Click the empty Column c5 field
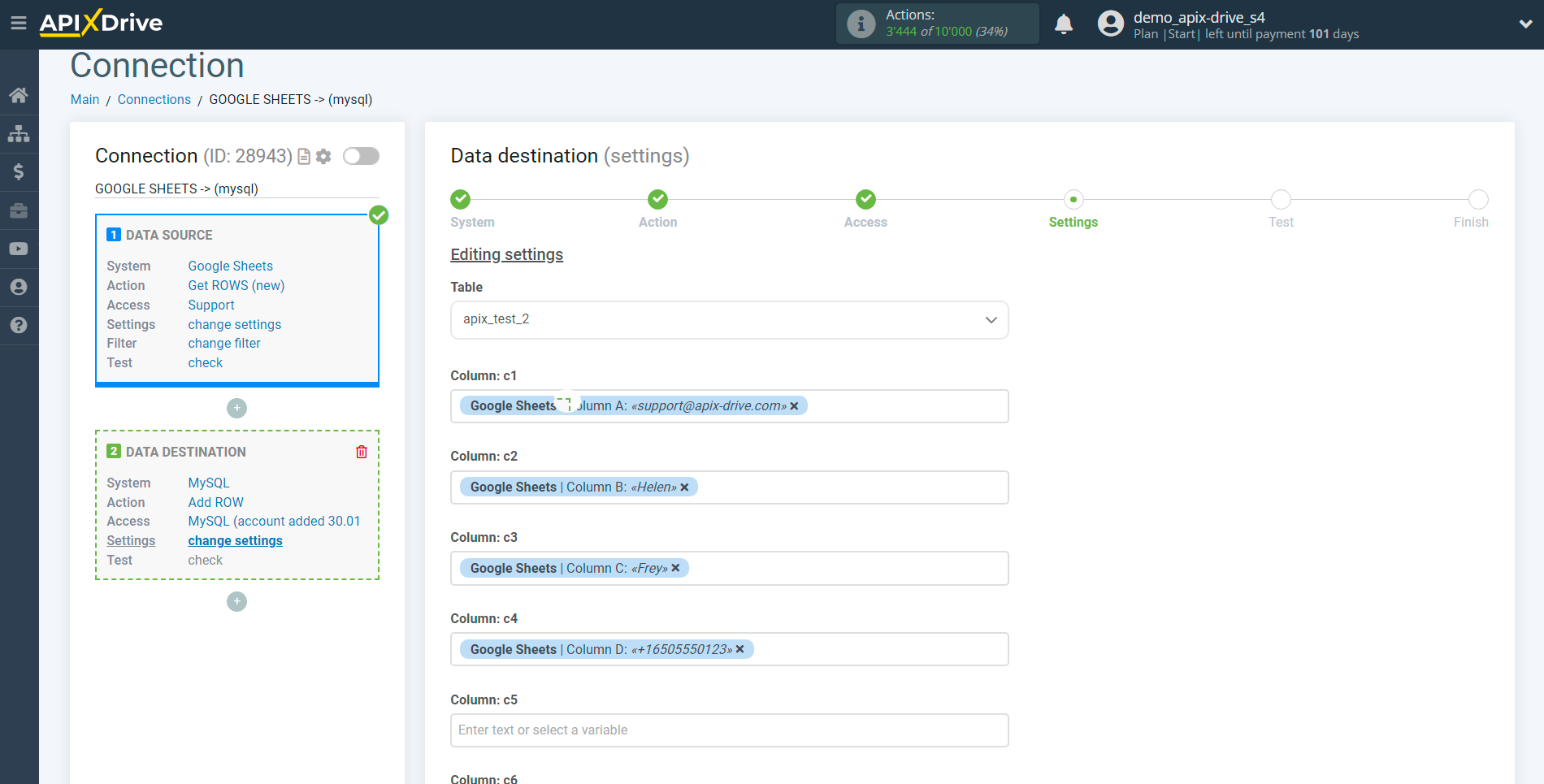1544x784 pixels. click(x=729, y=730)
